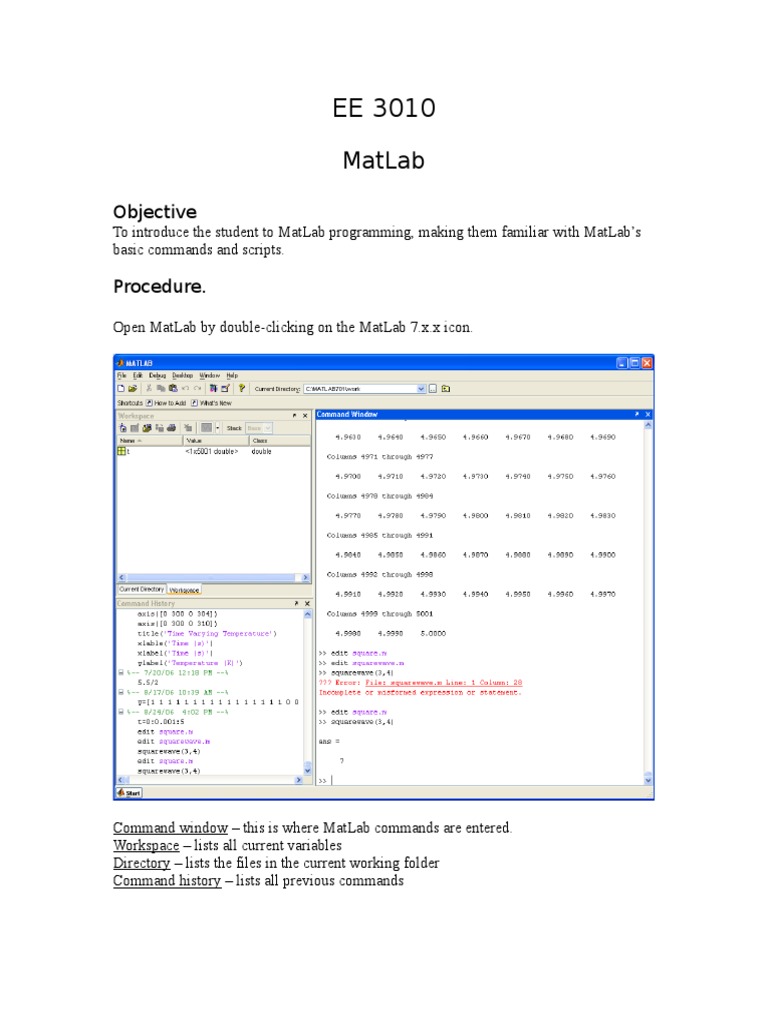Undock the Command History panel
768x1024 pixels.
click(x=296, y=603)
